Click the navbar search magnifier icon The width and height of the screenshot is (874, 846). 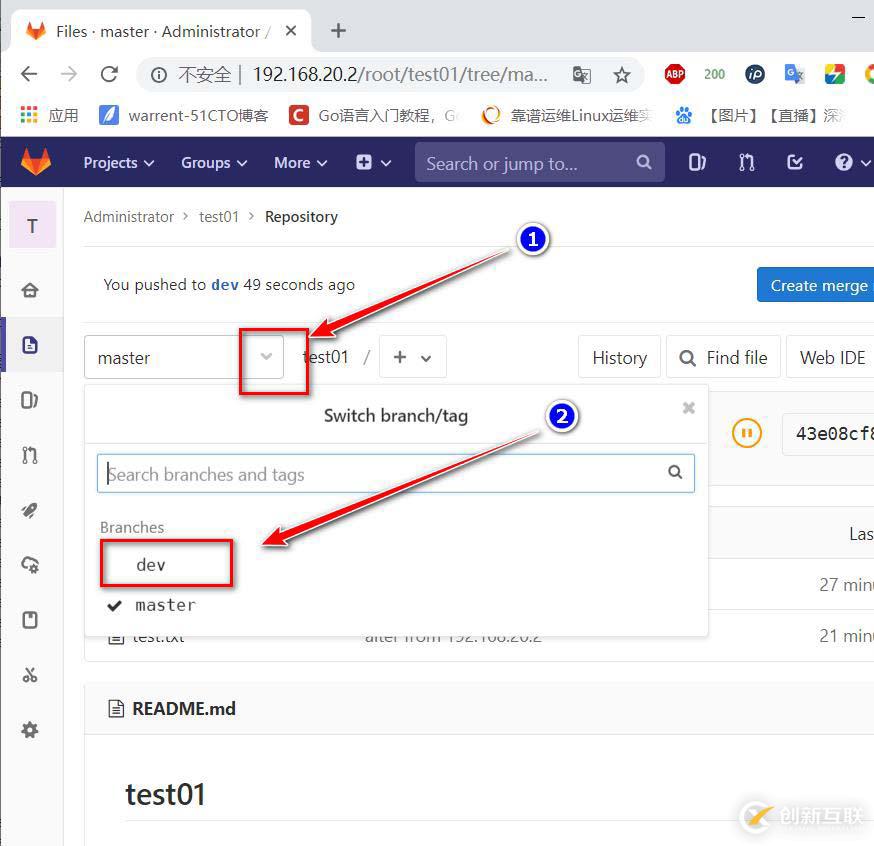[644, 162]
